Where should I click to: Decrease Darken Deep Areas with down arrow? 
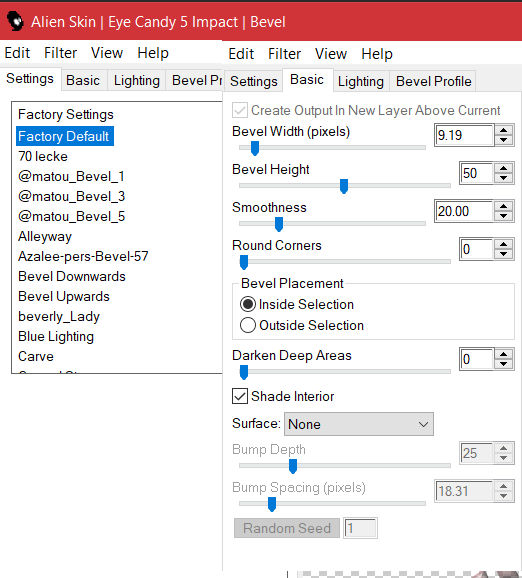coord(504,364)
